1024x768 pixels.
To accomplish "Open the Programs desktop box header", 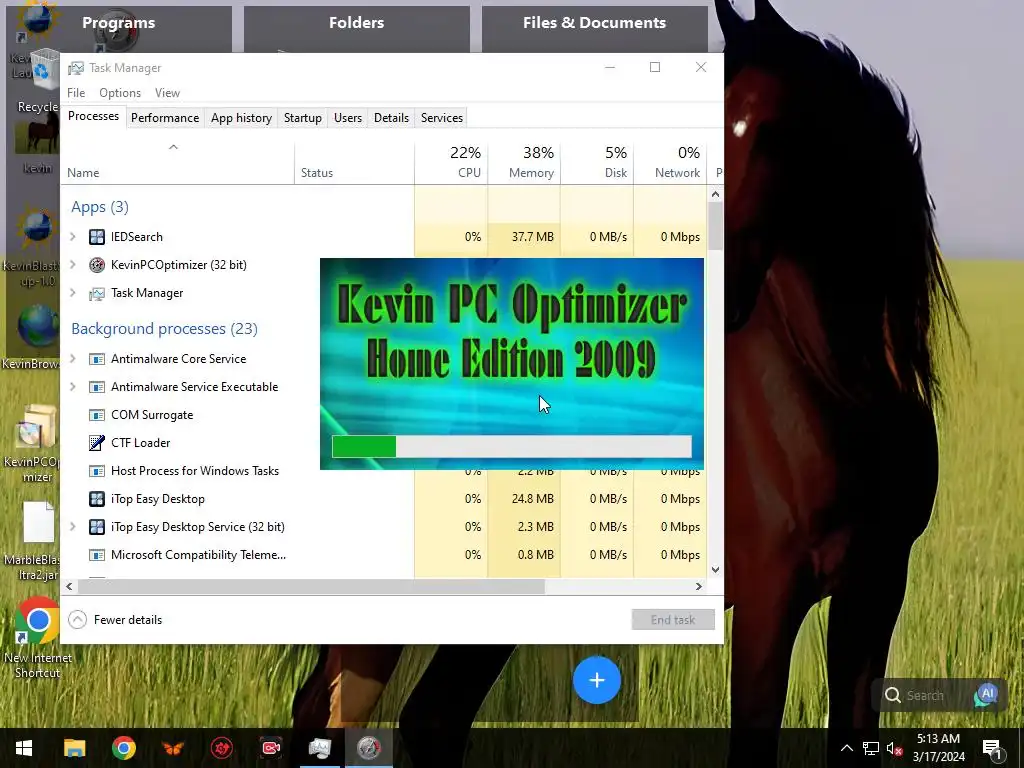I will coord(118,23).
